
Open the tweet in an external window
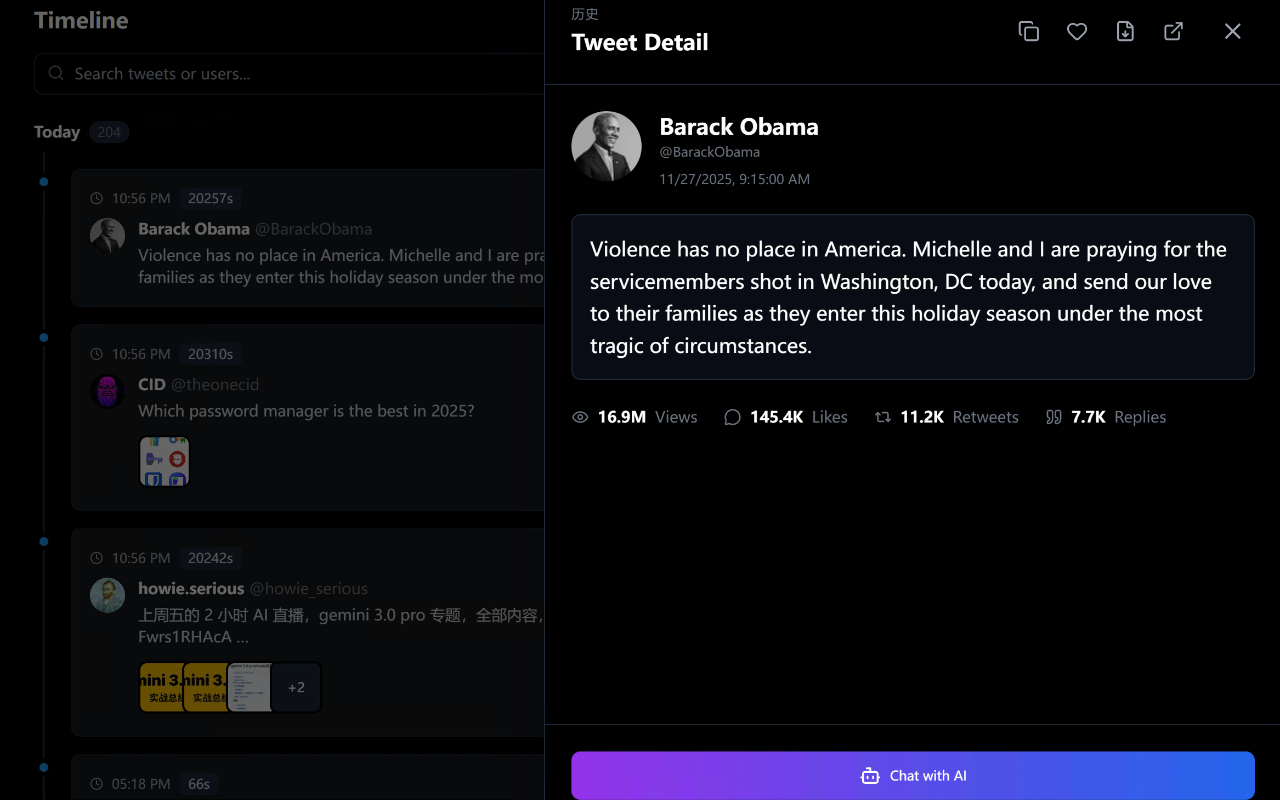tap(1173, 31)
